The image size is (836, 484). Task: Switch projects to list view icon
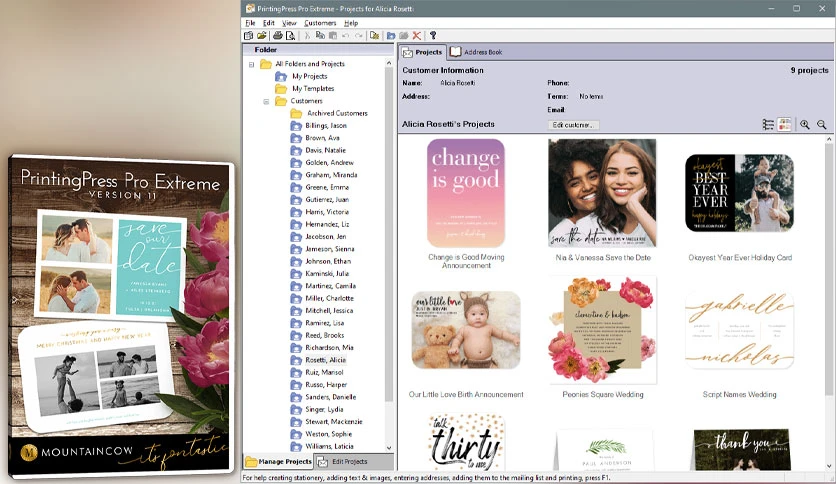(x=768, y=125)
